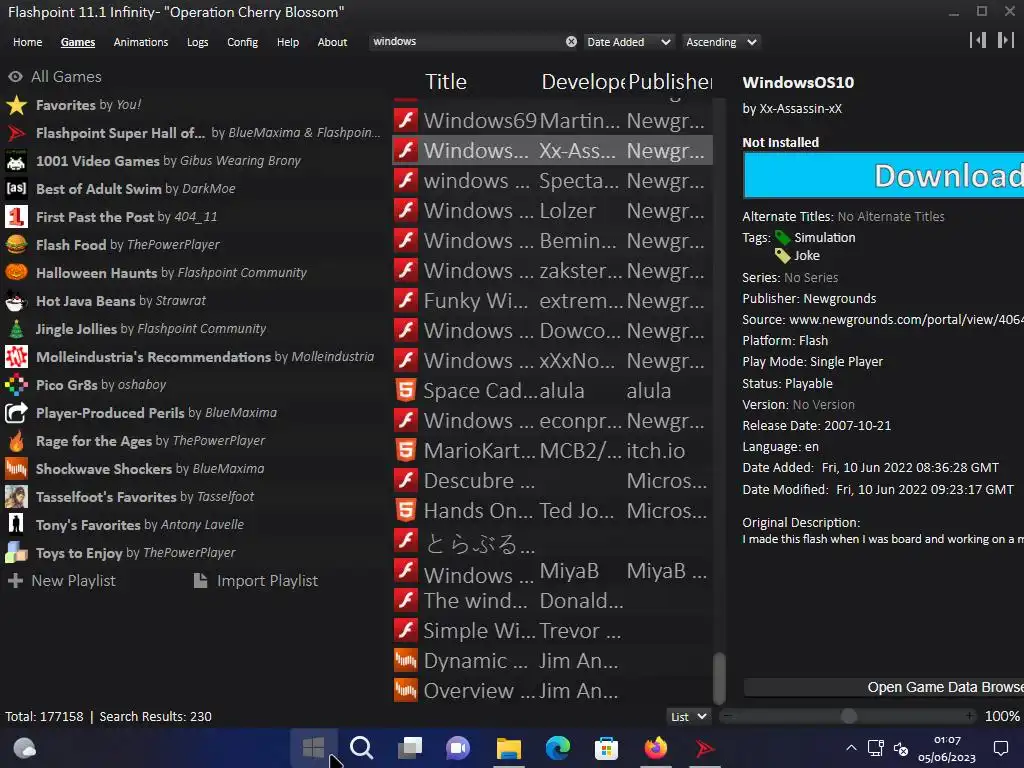Open the List layout dropdown

pos(689,716)
